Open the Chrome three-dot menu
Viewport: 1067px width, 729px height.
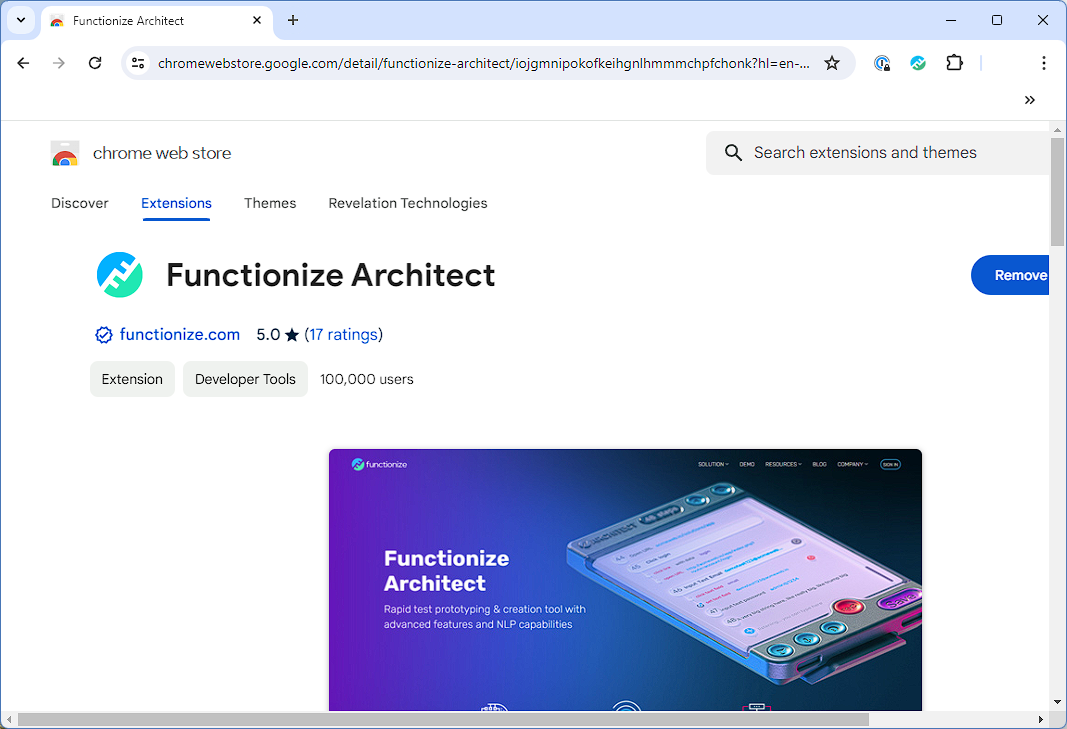click(1043, 63)
